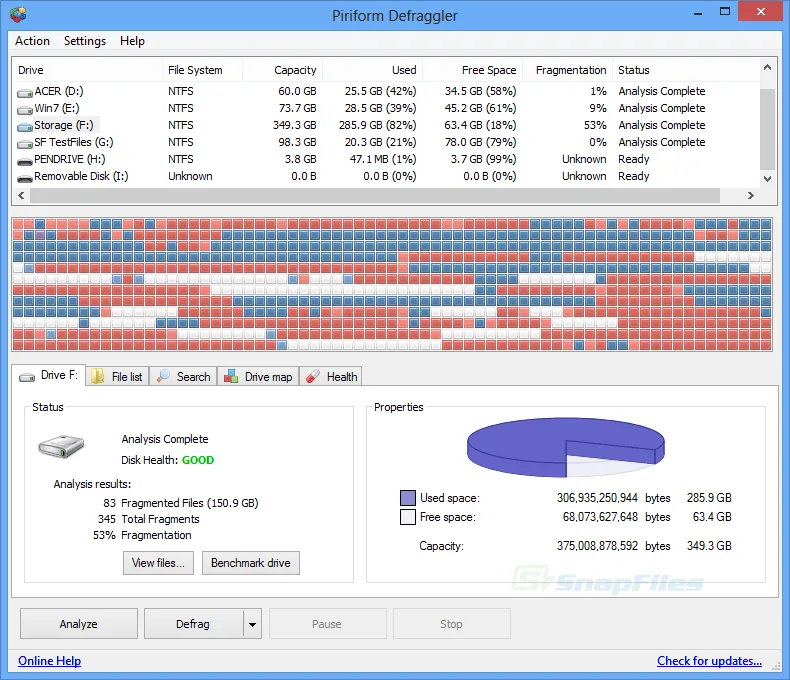This screenshot has width=790, height=680.
Task: Click the Benchmark drive button
Action: click(250, 563)
